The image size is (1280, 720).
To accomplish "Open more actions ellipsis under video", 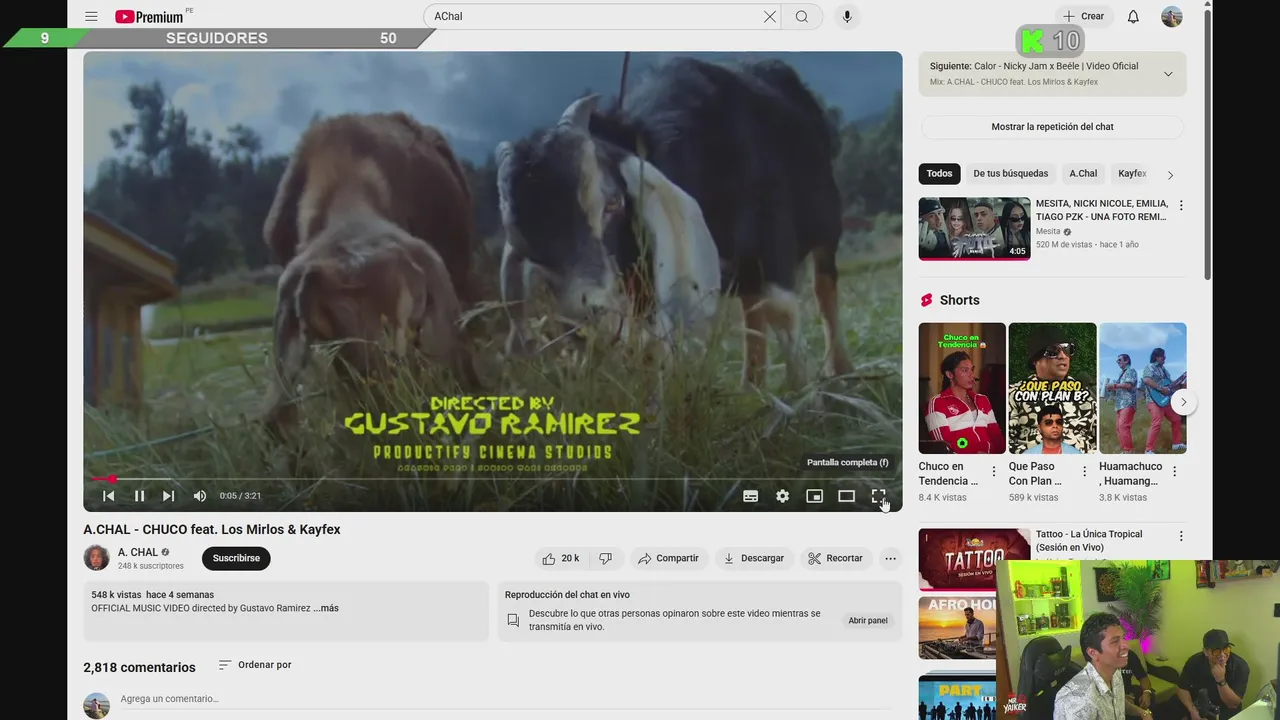I will click(x=890, y=558).
